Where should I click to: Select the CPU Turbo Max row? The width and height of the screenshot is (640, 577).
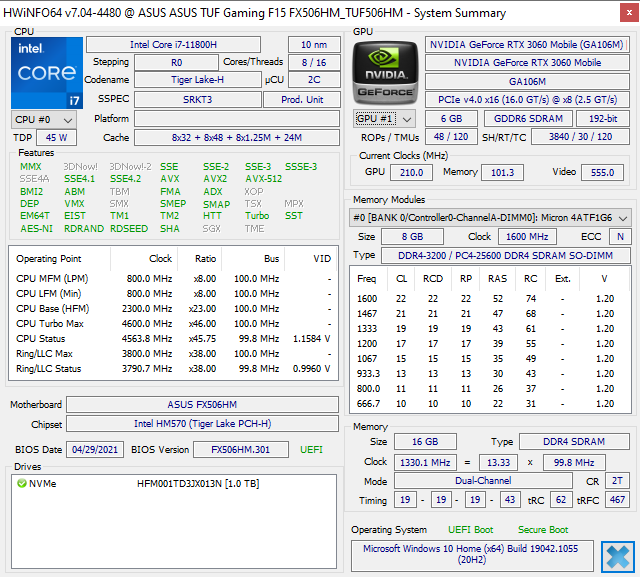tap(170, 324)
